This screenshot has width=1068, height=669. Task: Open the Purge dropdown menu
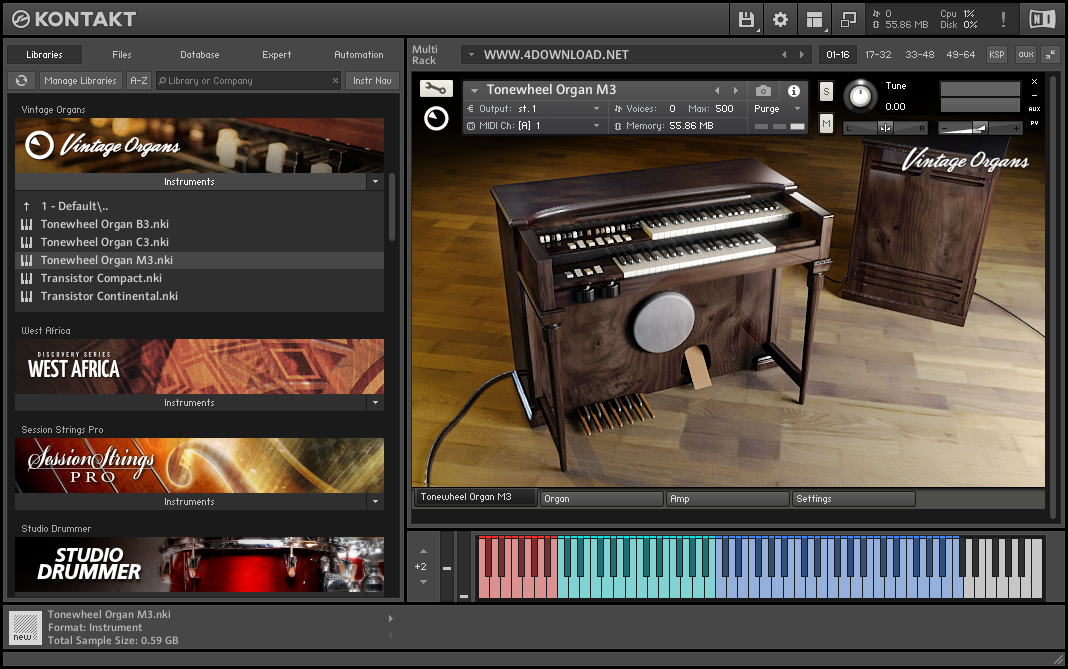(777, 109)
